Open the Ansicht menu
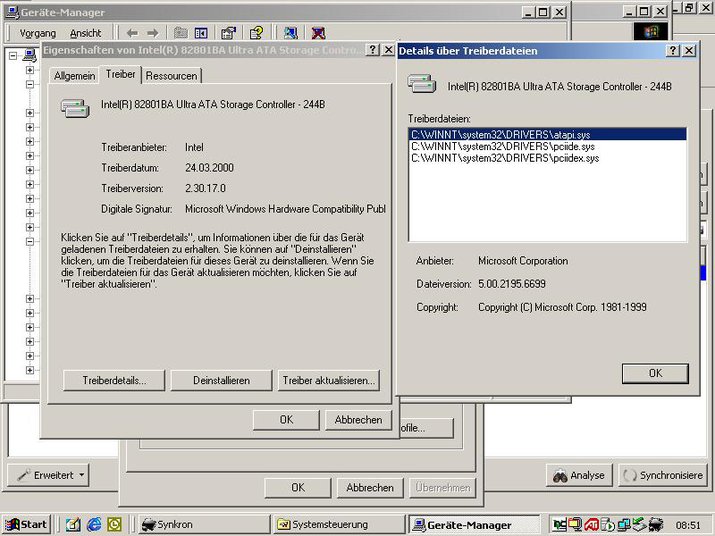 click(x=85, y=33)
